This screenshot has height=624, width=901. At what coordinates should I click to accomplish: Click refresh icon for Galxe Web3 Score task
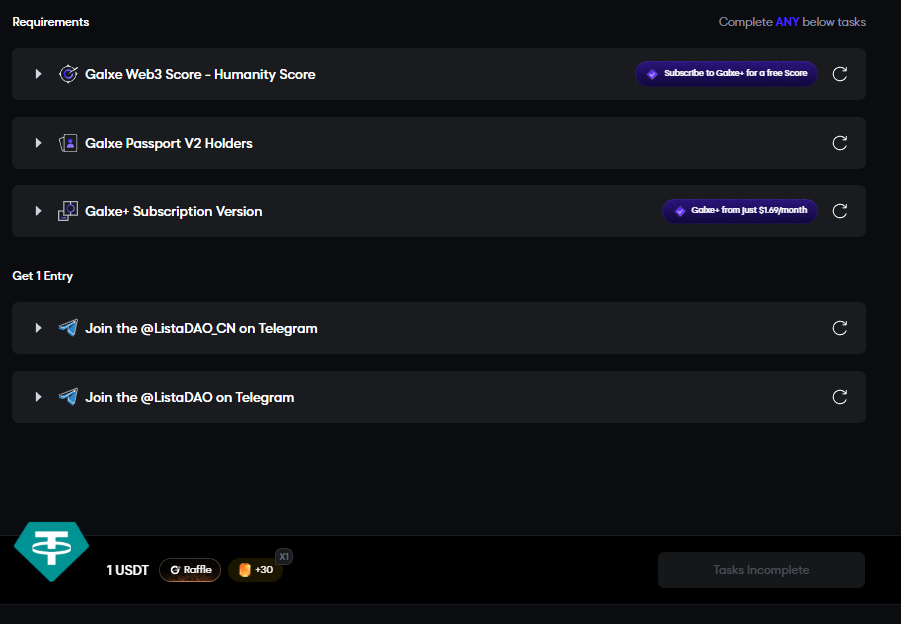tap(840, 74)
